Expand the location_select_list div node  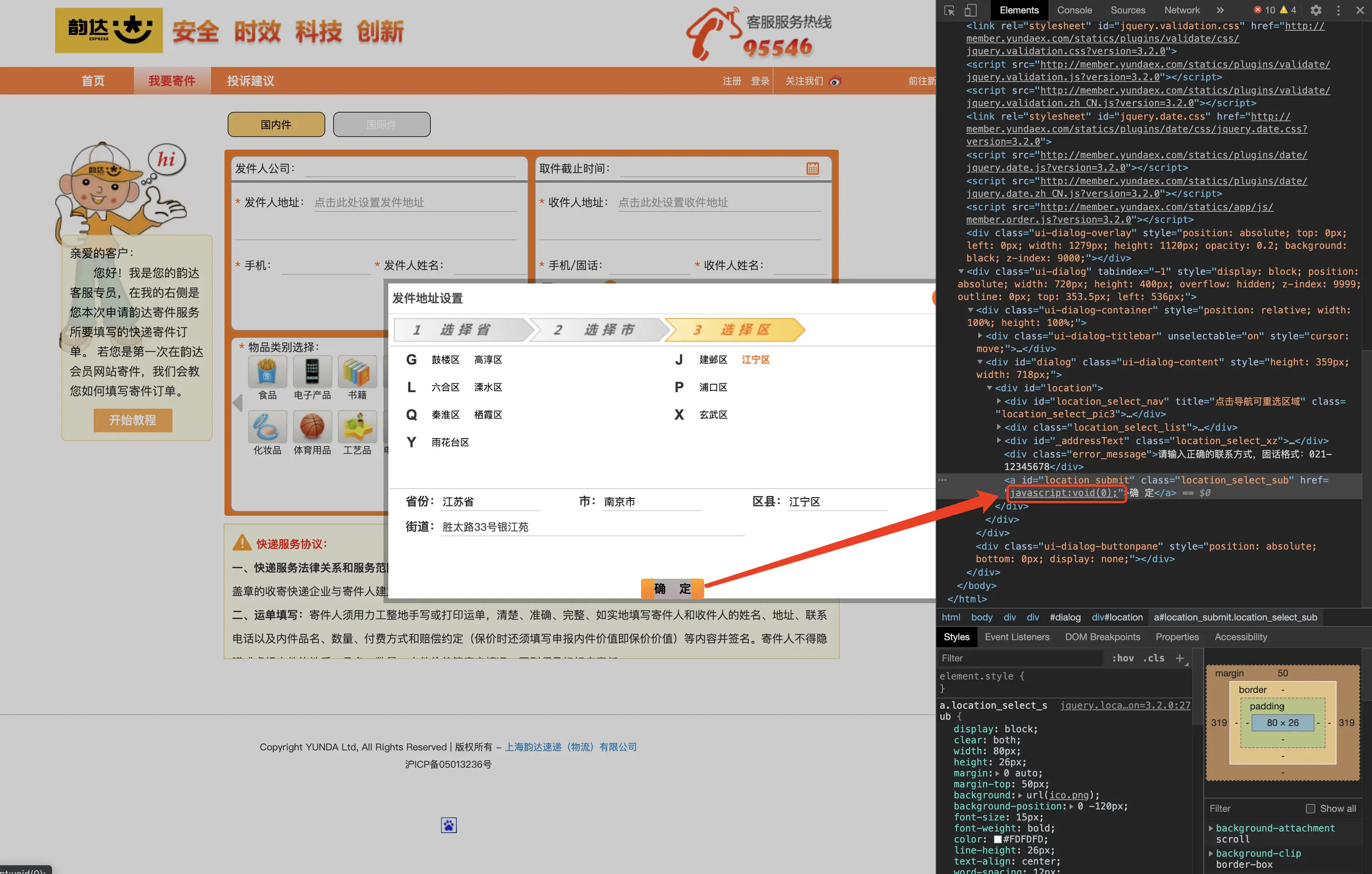[999, 427]
